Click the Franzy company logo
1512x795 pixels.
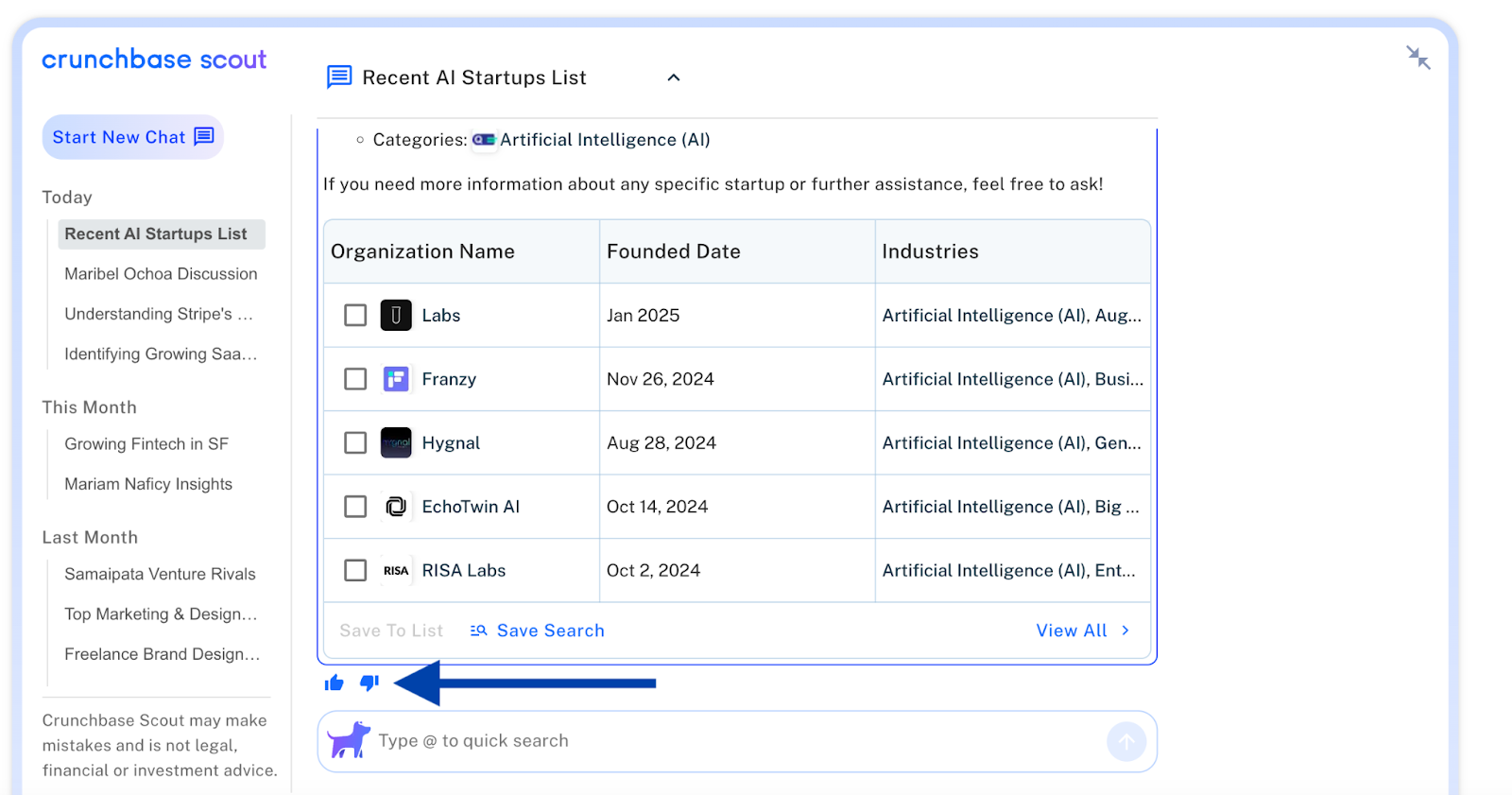coord(396,379)
